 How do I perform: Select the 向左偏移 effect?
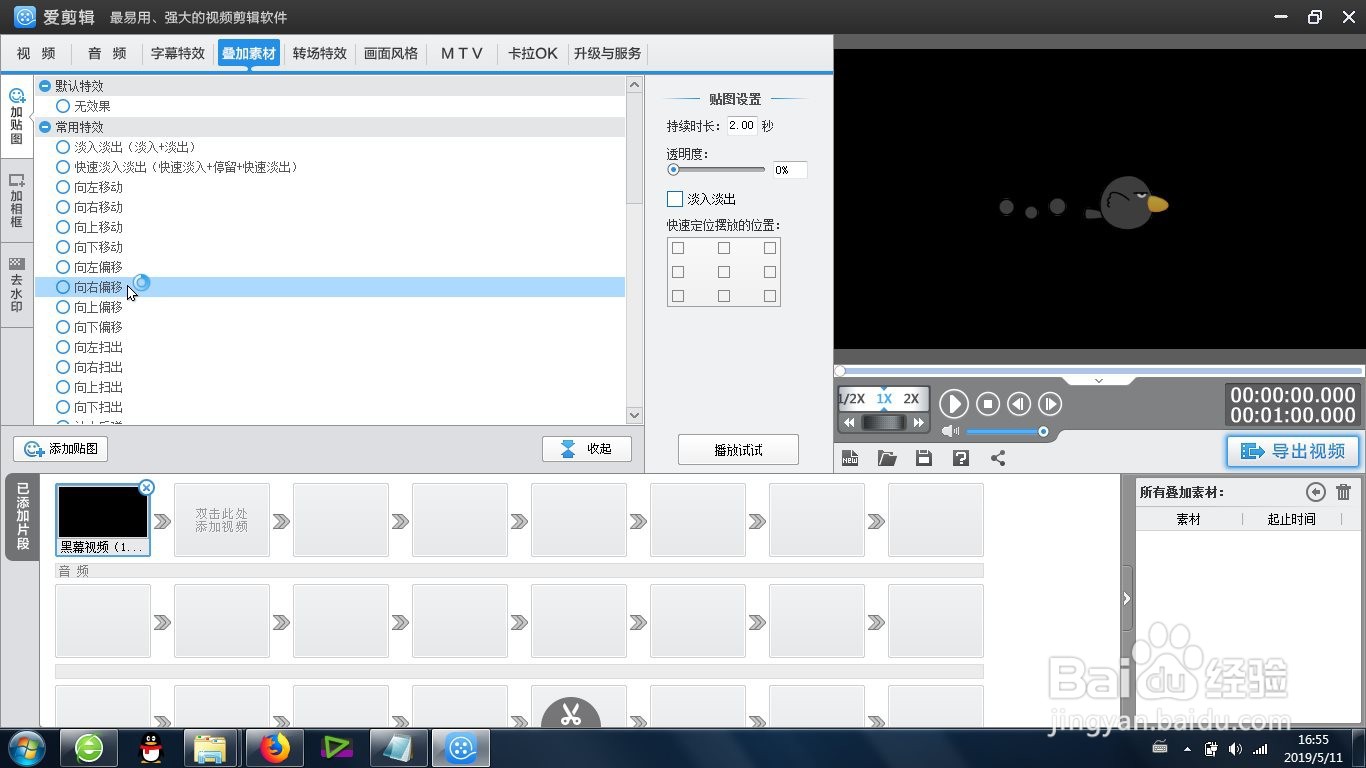click(90, 267)
